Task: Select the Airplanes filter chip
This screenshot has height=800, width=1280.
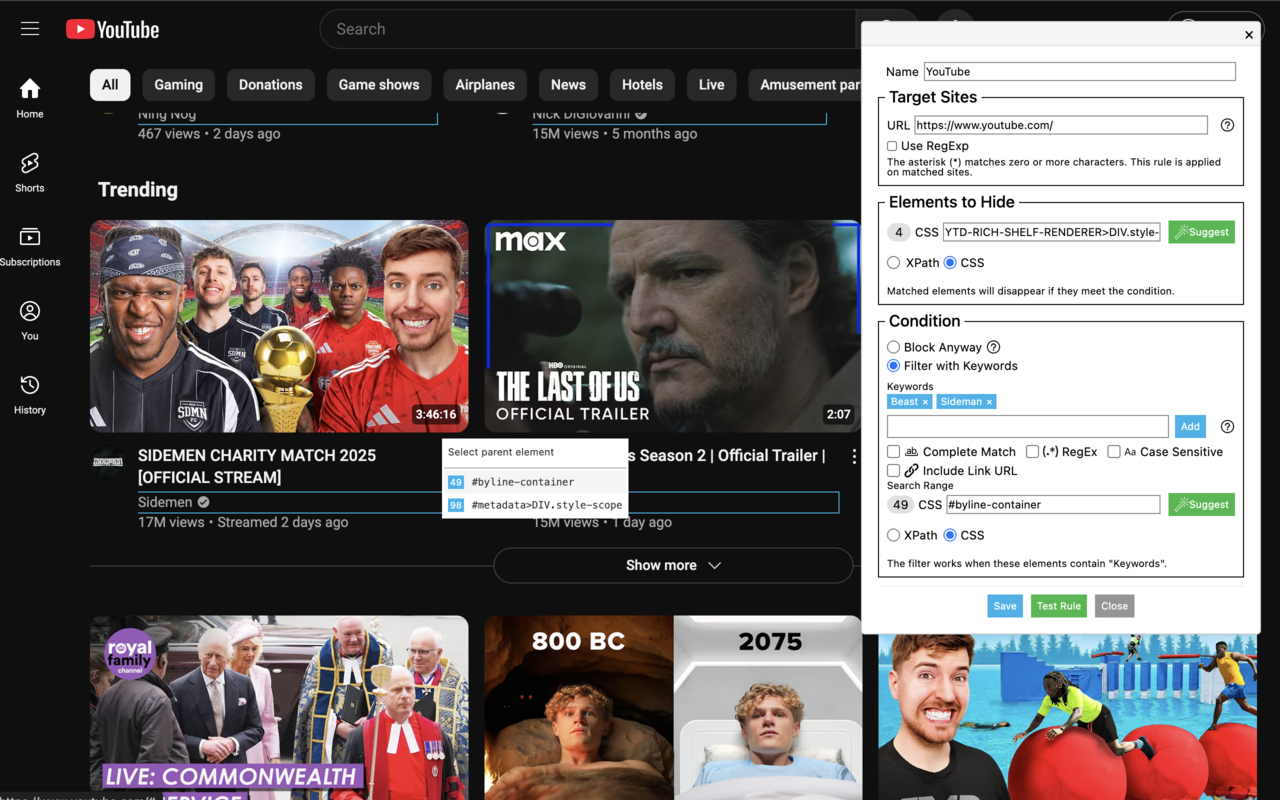Action: click(485, 85)
